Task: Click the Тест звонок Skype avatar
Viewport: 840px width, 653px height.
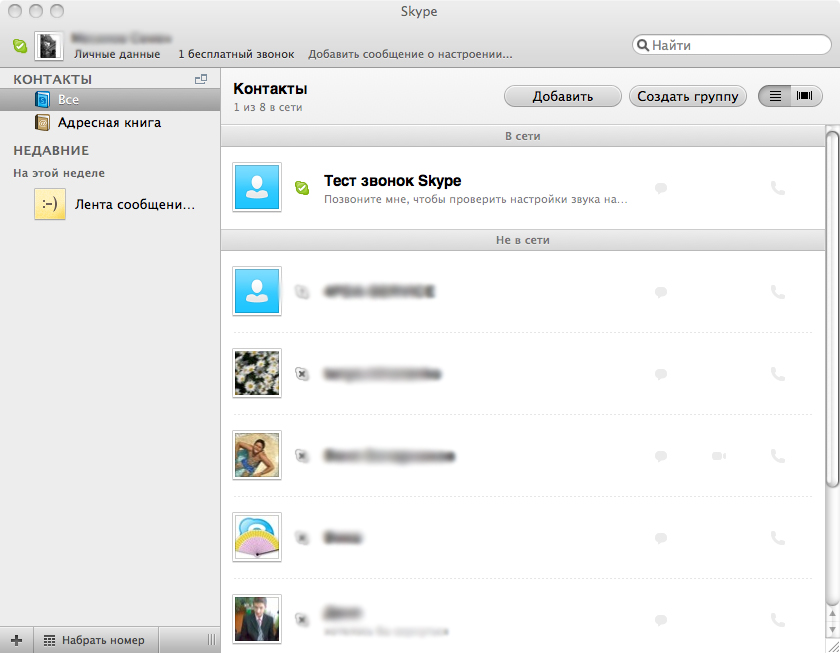Action: tap(257, 187)
